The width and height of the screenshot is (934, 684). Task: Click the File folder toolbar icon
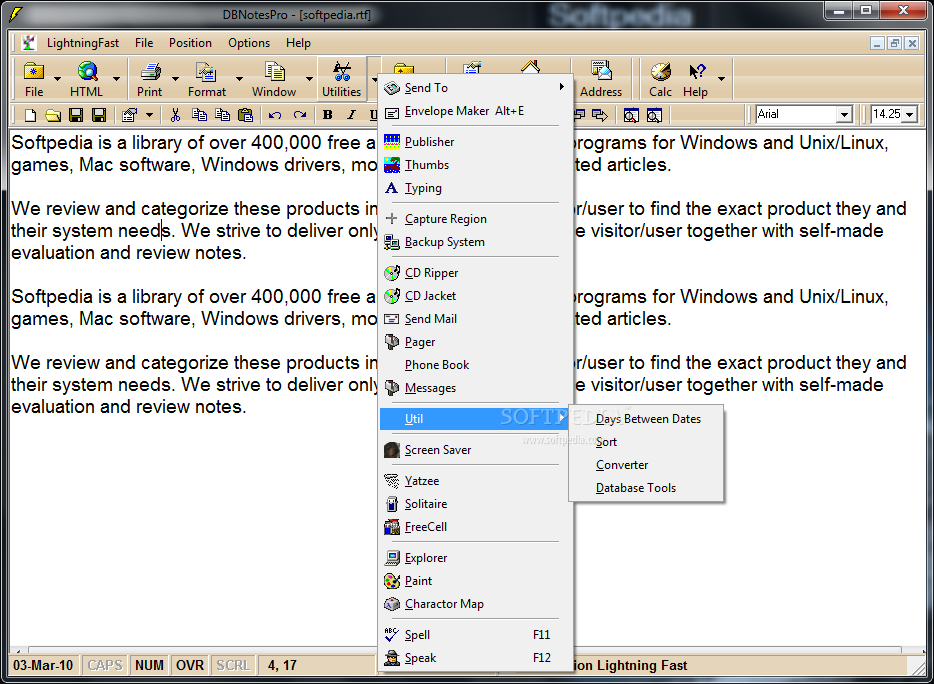34,71
